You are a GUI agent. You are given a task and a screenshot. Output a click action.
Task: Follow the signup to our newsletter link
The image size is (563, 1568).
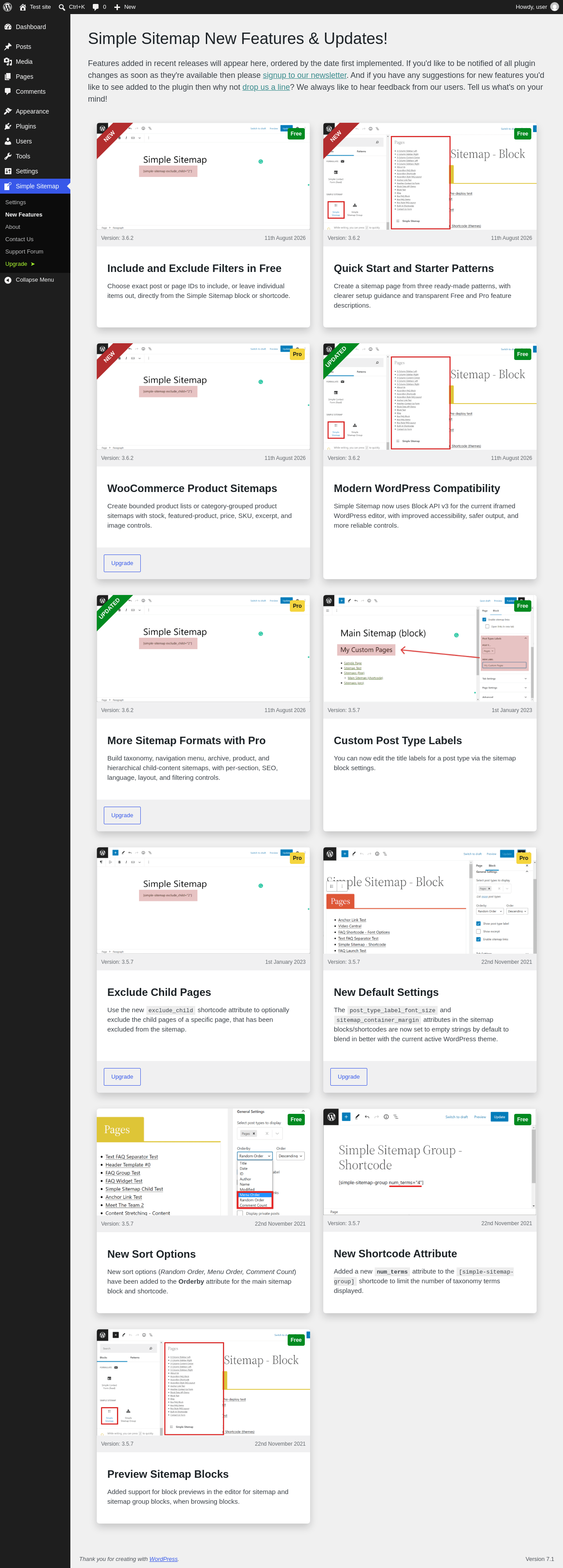pyautogui.click(x=304, y=75)
